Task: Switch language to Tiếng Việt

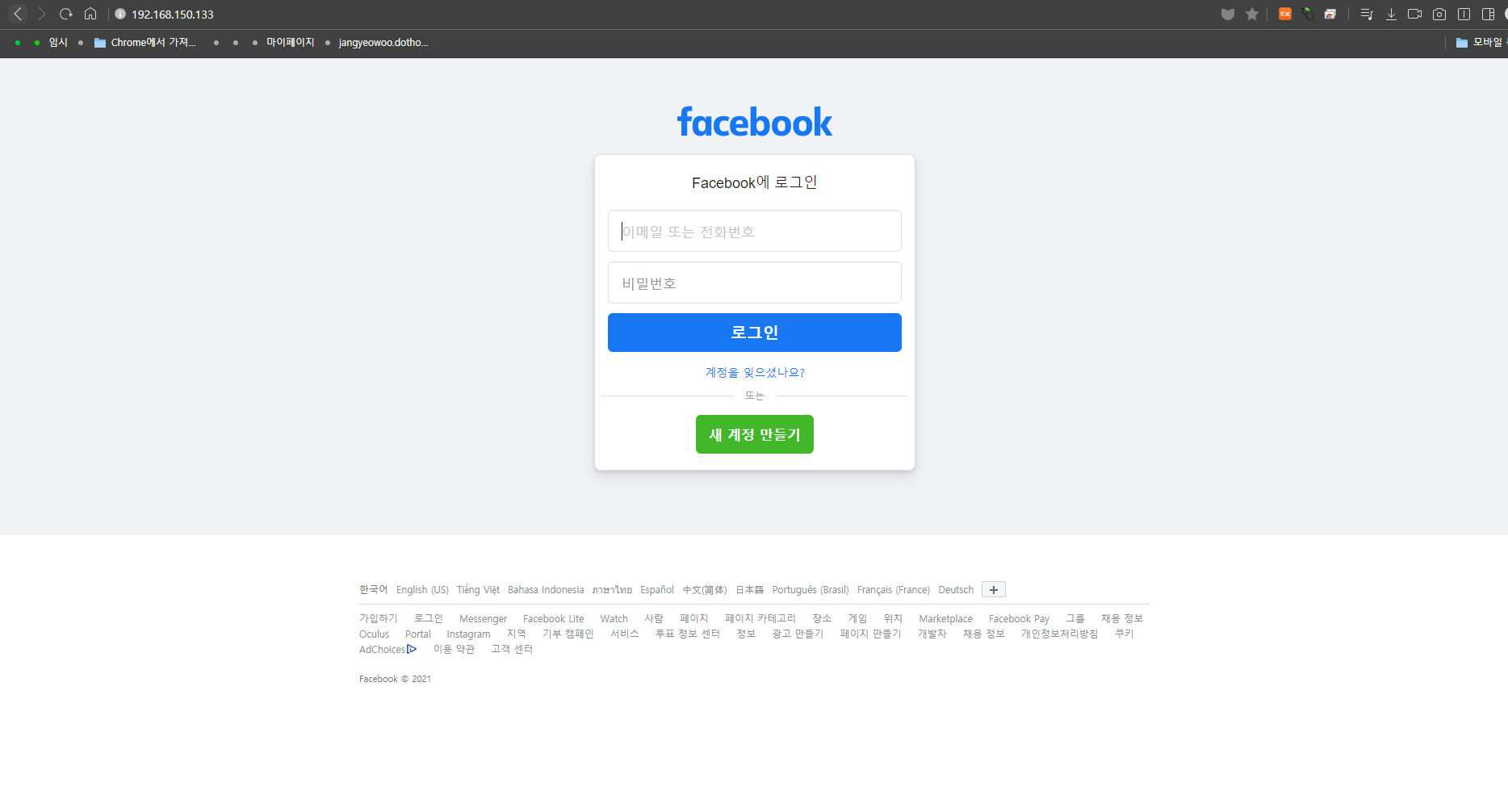Action: tap(478, 590)
